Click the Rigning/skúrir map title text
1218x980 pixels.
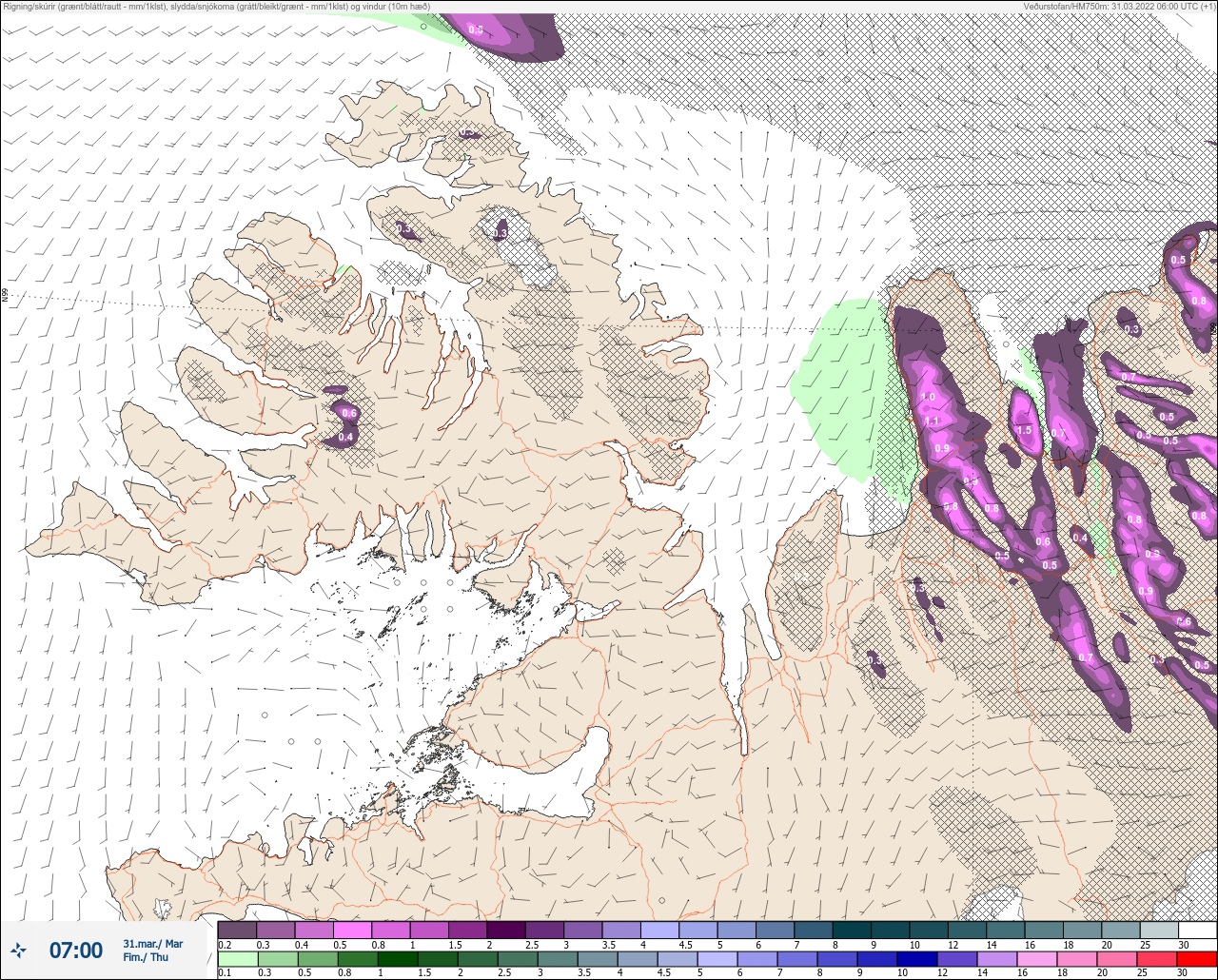[x=216, y=6]
